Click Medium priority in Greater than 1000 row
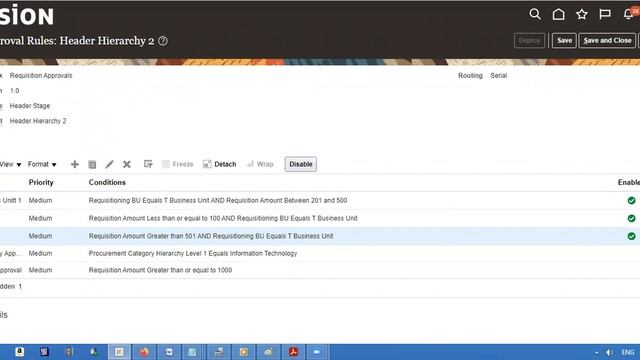This screenshot has width=640, height=360. click(x=40, y=270)
